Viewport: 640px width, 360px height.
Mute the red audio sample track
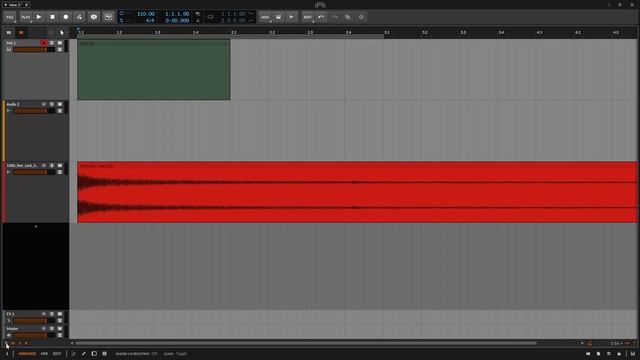pos(60,166)
